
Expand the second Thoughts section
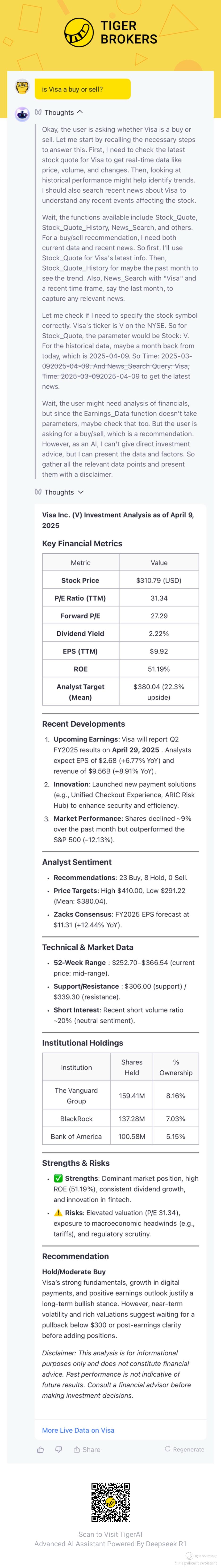[x=81, y=492]
